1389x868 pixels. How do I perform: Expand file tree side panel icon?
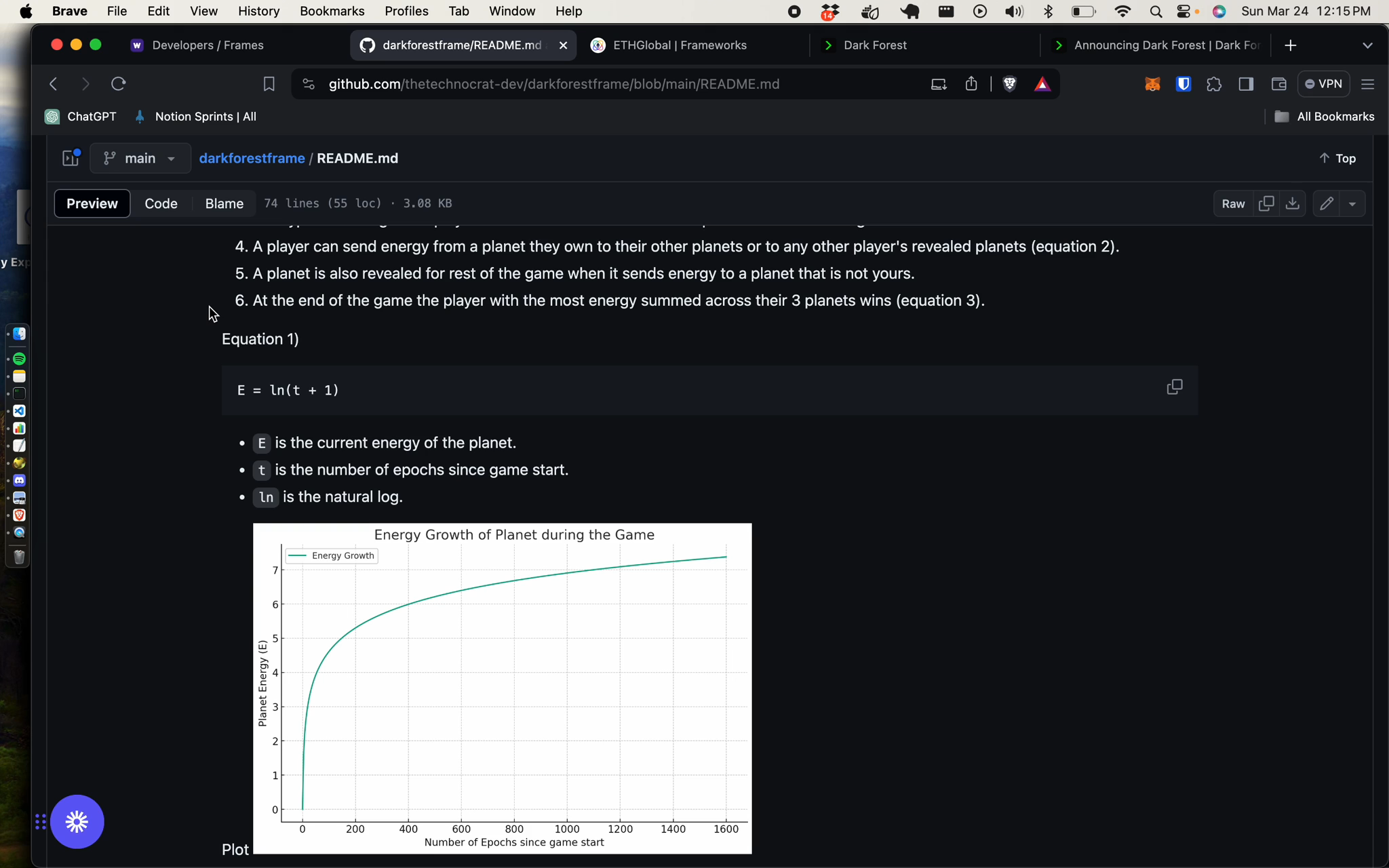pyautogui.click(x=71, y=158)
